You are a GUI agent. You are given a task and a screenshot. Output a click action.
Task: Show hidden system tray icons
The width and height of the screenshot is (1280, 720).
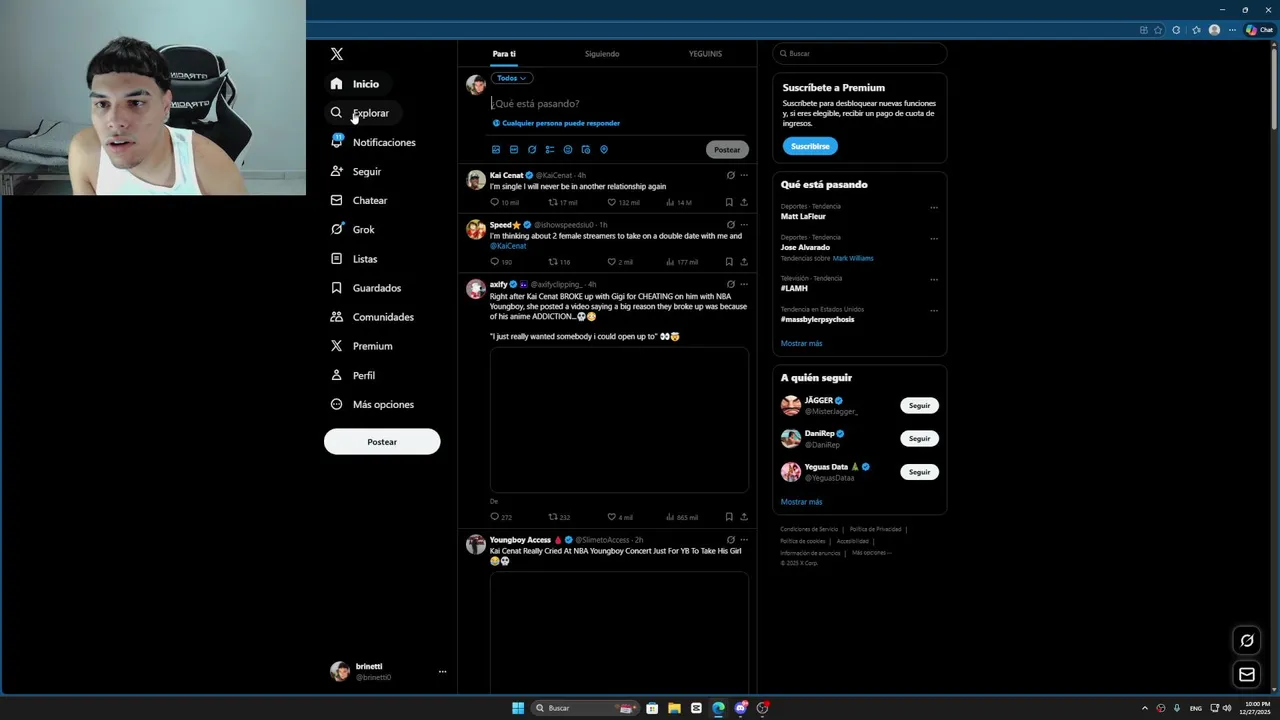[x=1145, y=708]
